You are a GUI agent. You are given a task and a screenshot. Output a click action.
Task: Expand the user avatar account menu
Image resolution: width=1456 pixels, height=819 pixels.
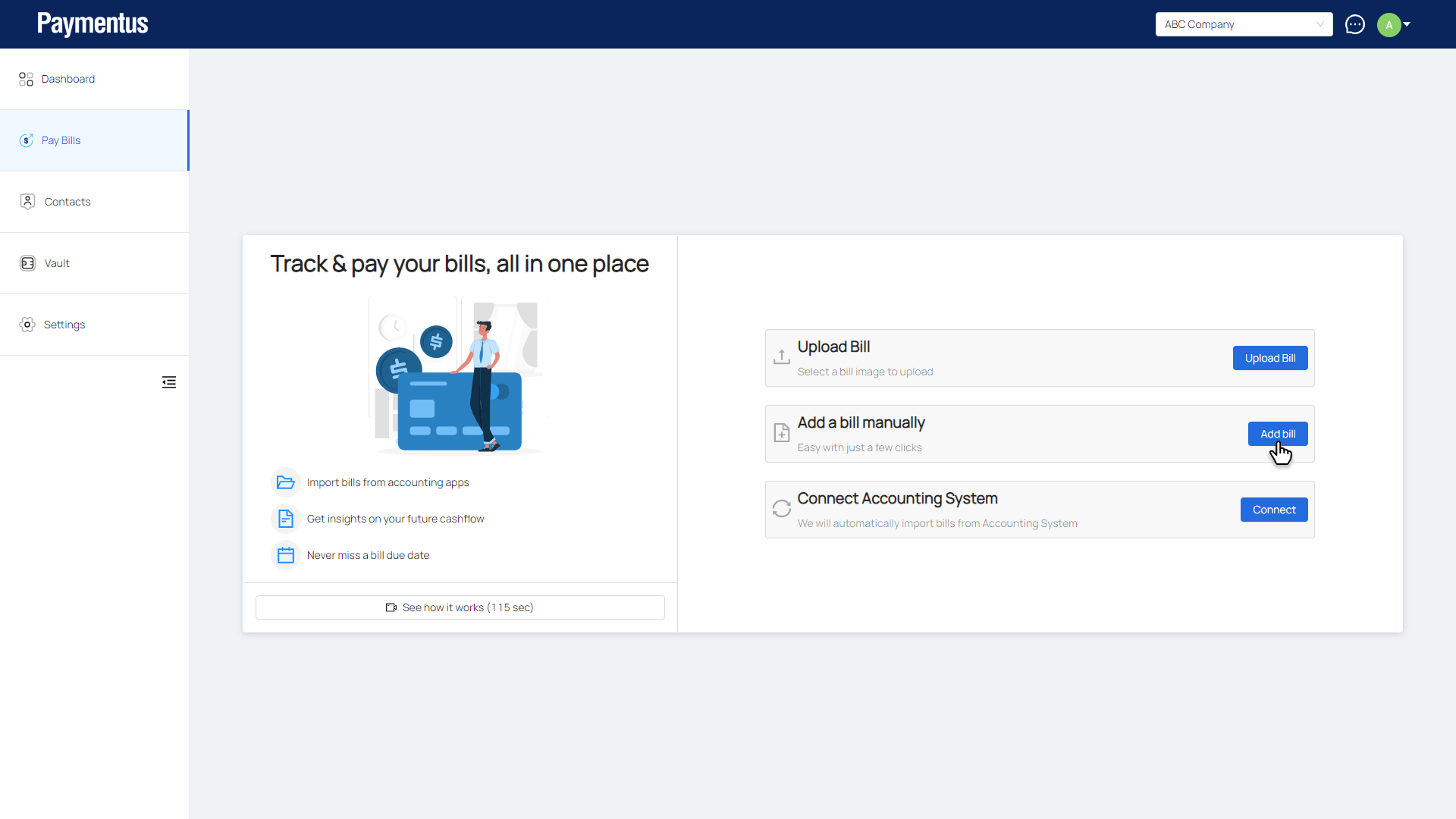(1389, 25)
